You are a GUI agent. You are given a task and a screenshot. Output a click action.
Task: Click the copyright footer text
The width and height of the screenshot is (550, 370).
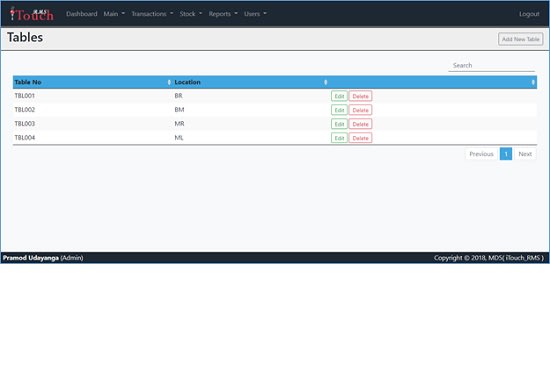pyautogui.click(x=489, y=258)
